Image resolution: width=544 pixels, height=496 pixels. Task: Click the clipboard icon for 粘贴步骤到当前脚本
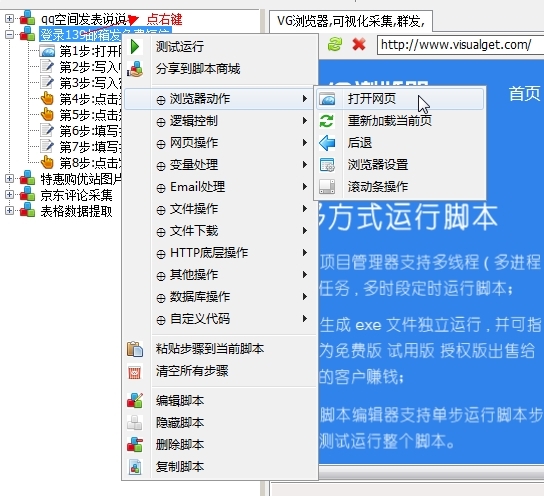[135, 349]
